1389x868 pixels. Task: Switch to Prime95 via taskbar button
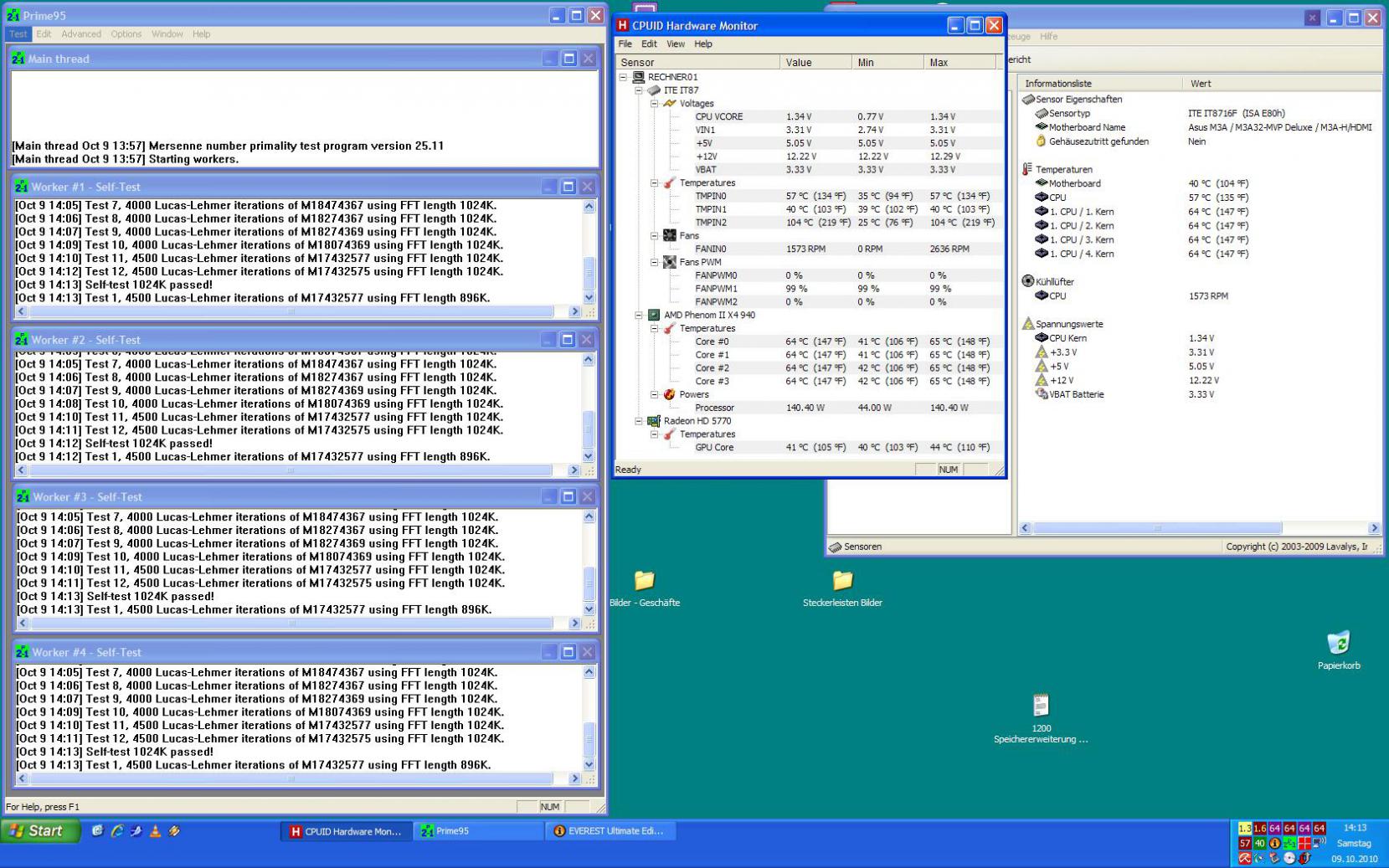(479, 831)
